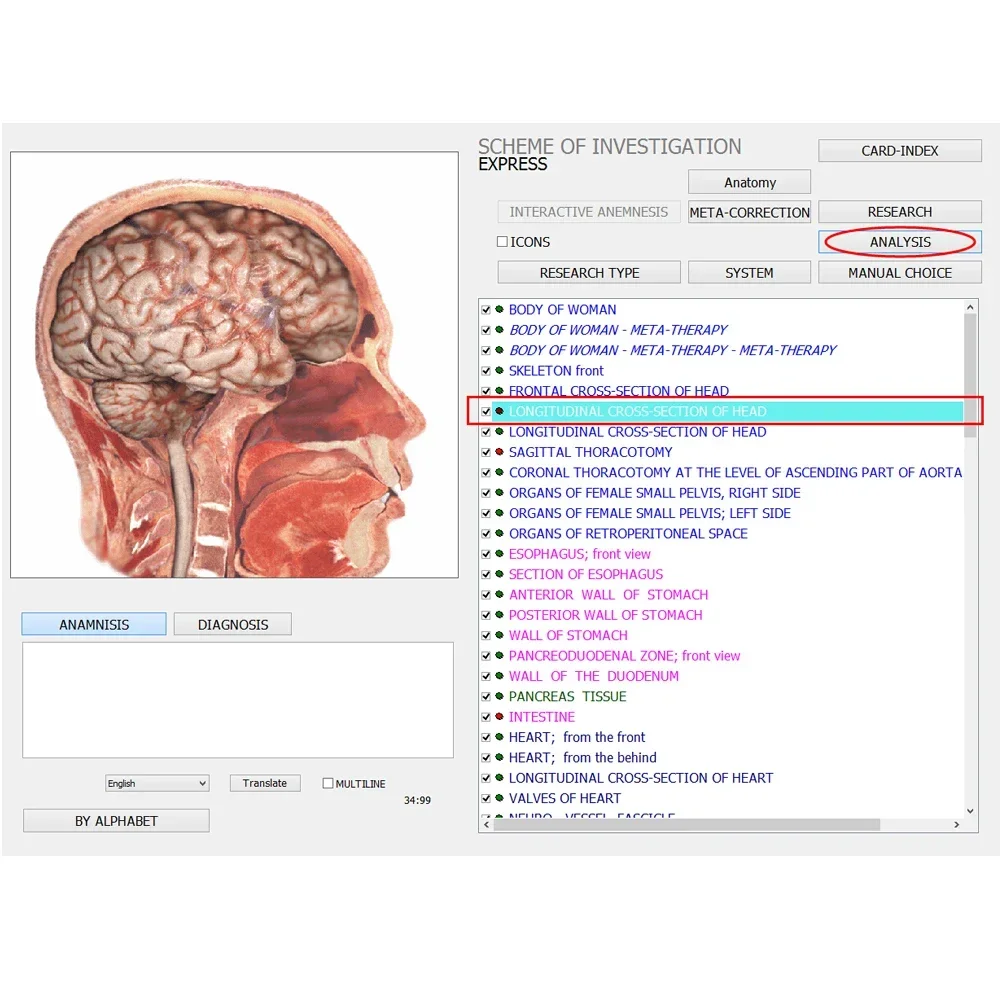
Task: Switch to the ANAMNISIS tab
Action: pyautogui.click(x=94, y=624)
